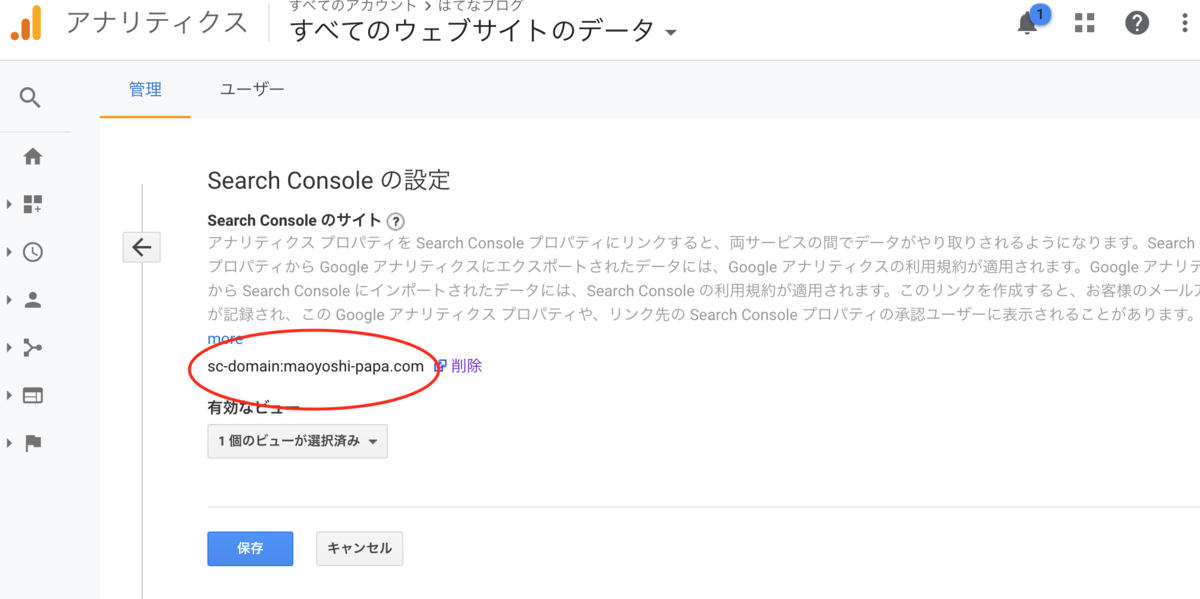This screenshot has height=599, width=1200.
Task: Open the Audience person icon
Action: point(33,300)
